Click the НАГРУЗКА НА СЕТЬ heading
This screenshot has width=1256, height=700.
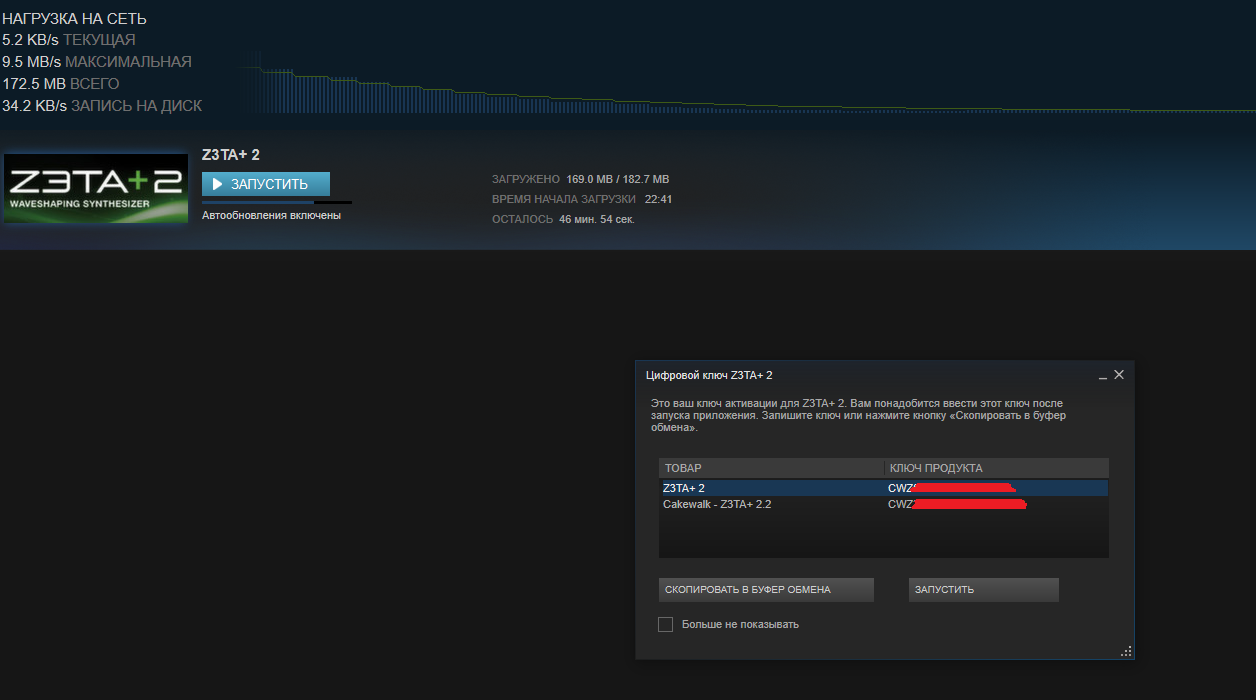(x=74, y=19)
